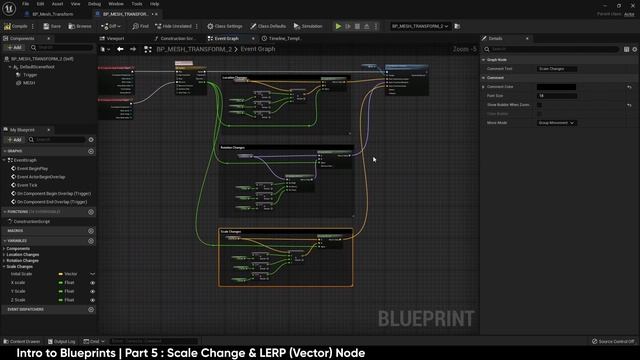640x360 pixels.
Task: Click debug object locate icon
Action: 458,26
